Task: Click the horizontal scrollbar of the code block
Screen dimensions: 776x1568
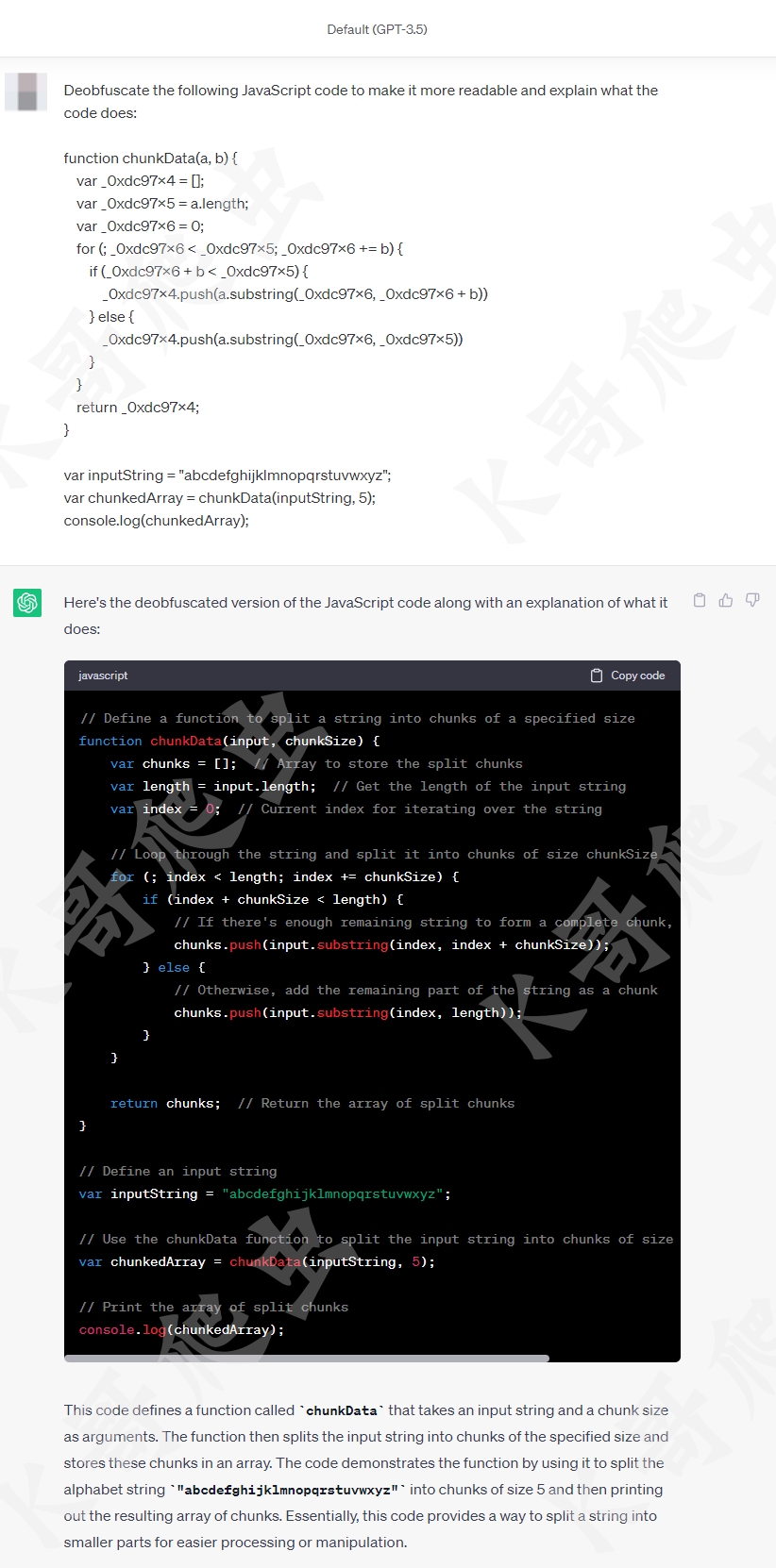Action: point(307,1359)
